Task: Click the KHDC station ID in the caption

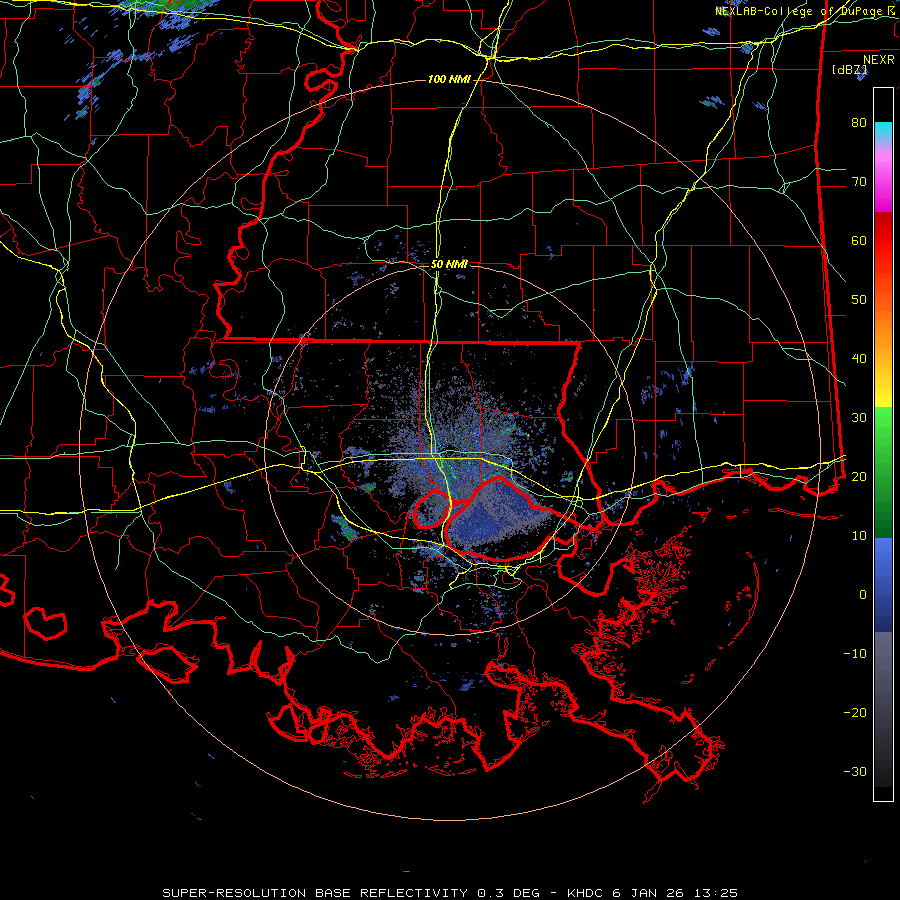Action: click(586, 893)
